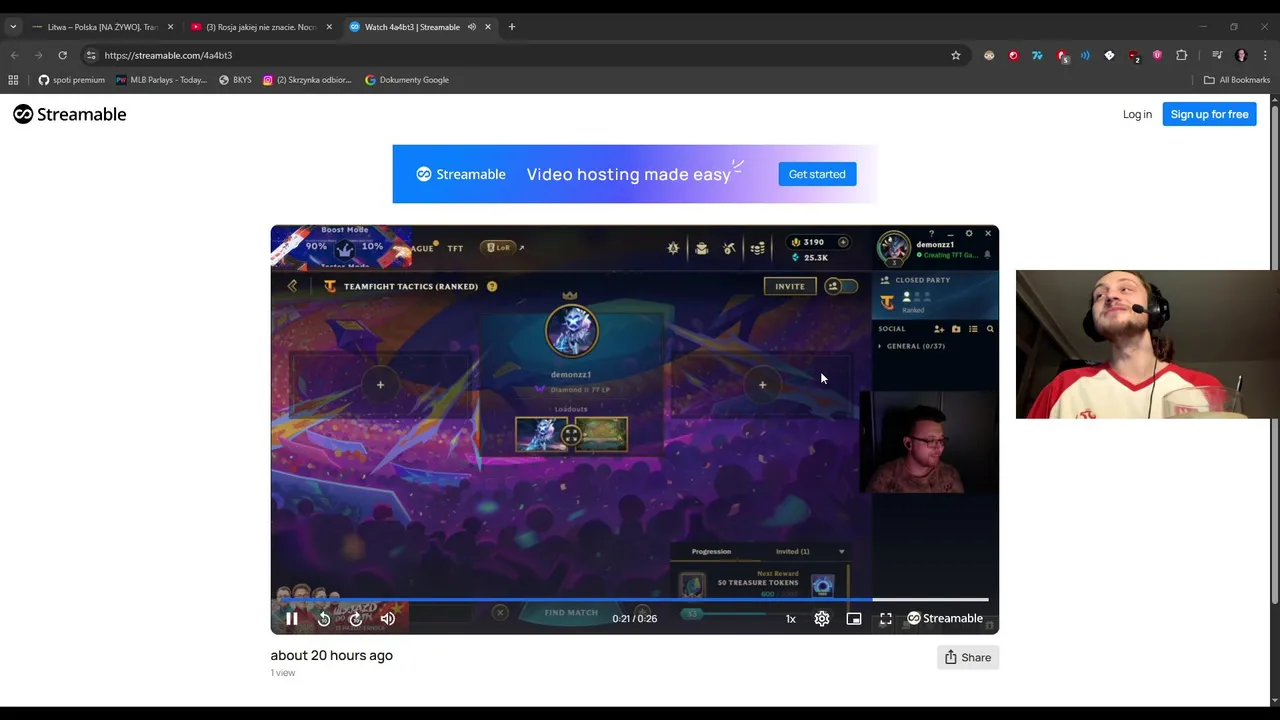The height and width of the screenshot is (720, 1280).
Task: Close the Rosja jakiej nie znacie tab
Action: pos(329,27)
